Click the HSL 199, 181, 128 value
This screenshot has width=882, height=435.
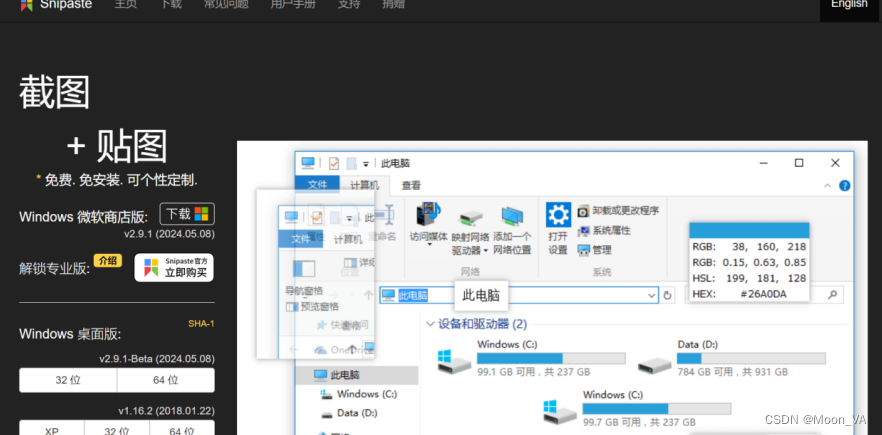coord(749,278)
